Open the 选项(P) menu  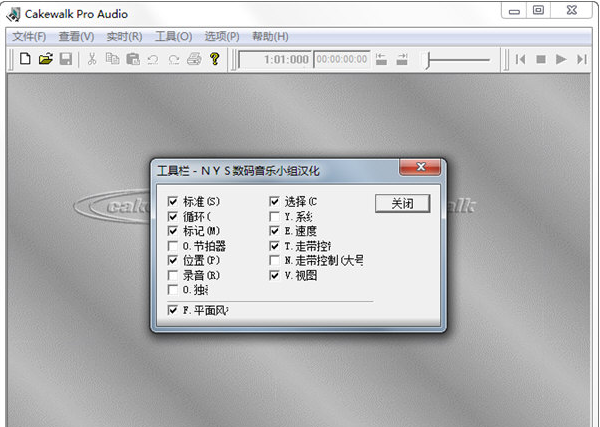click(x=222, y=37)
